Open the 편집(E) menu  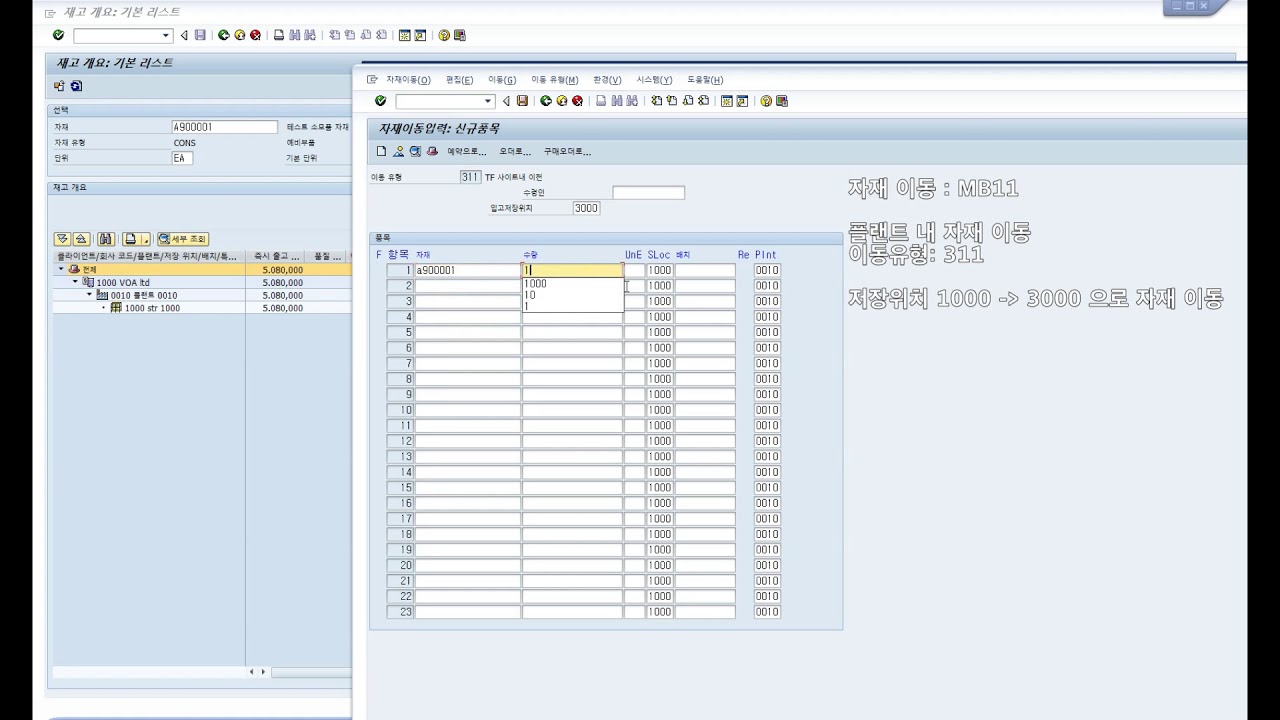coord(459,80)
